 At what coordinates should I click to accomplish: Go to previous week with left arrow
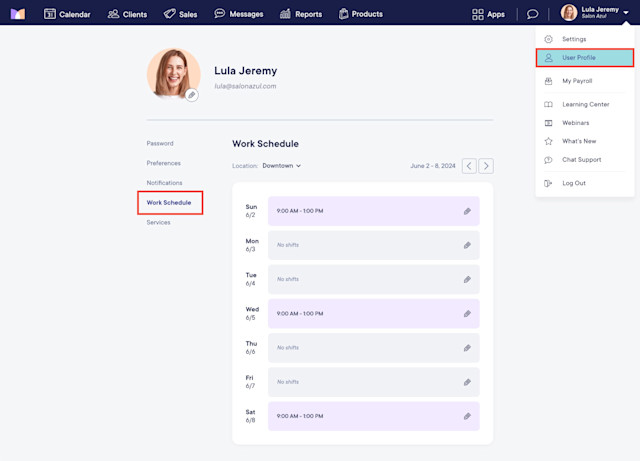(x=469, y=166)
